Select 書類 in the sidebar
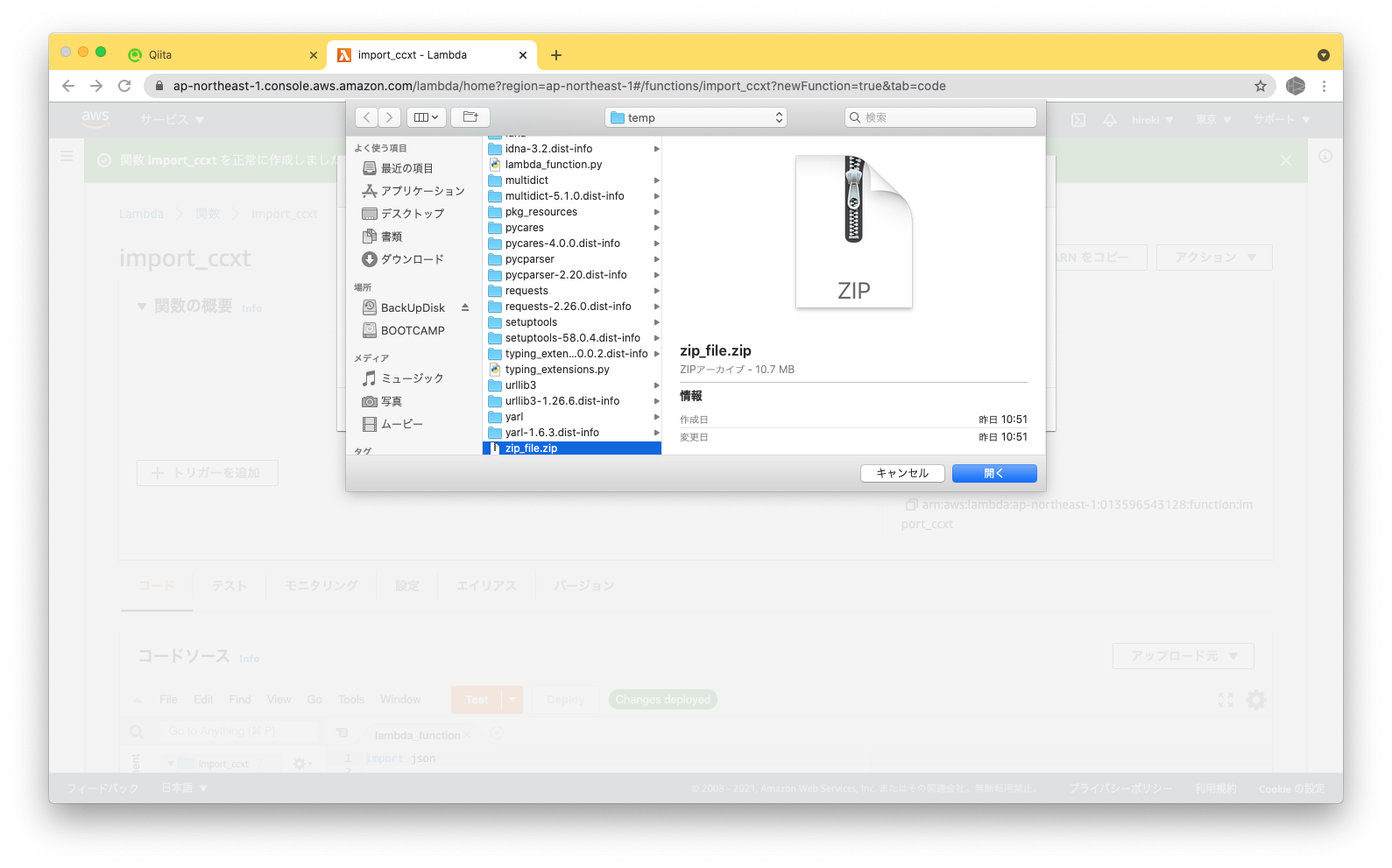This screenshot has width=1392, height=868. (383, 236)
